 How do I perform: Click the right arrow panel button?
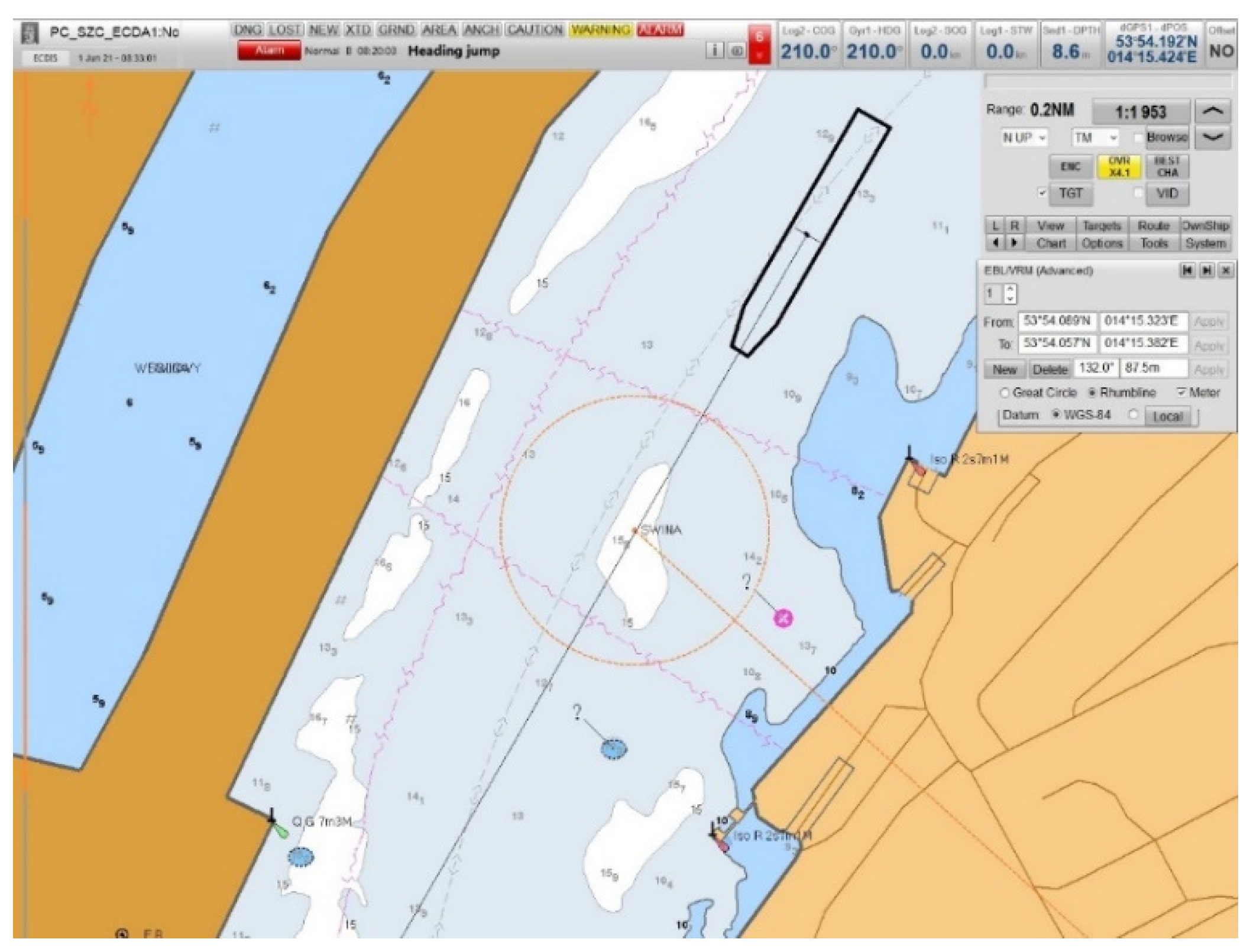point(1014,243)
